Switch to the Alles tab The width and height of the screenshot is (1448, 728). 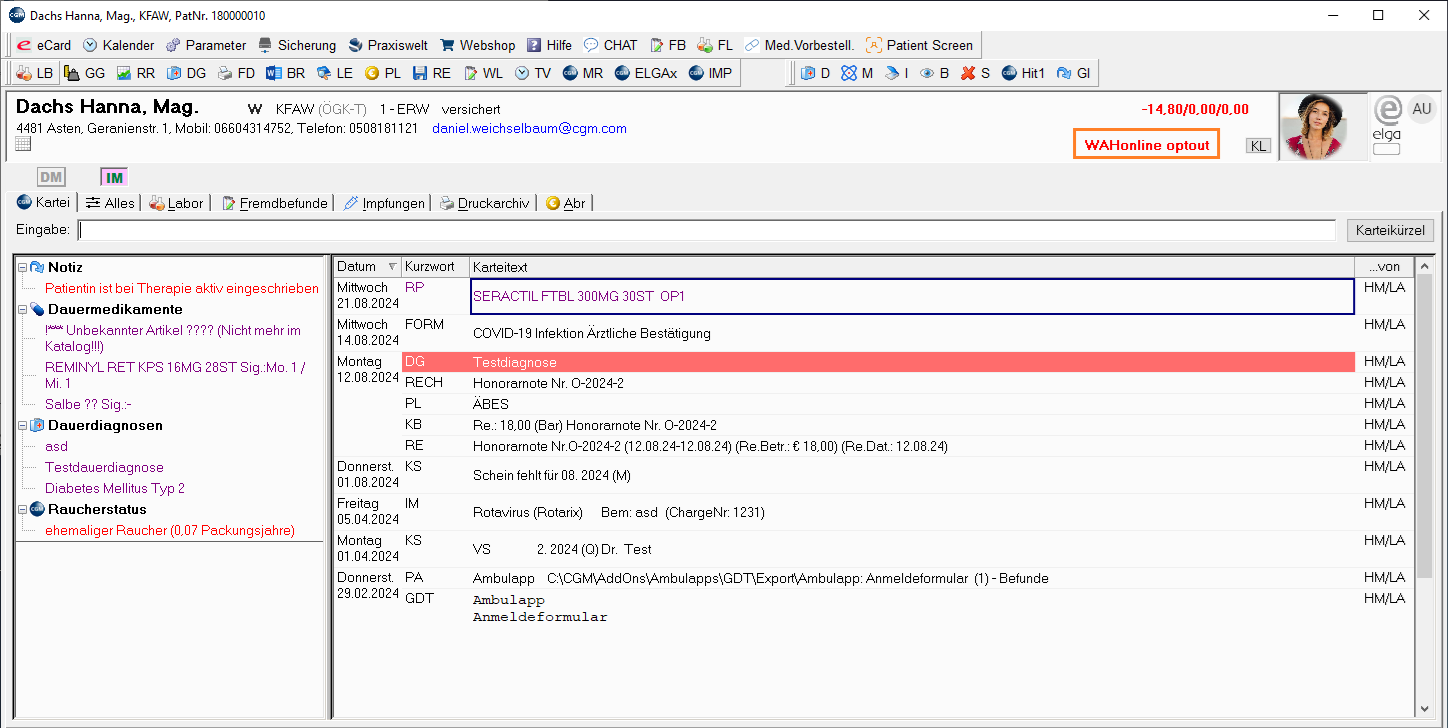click(109, 203)
